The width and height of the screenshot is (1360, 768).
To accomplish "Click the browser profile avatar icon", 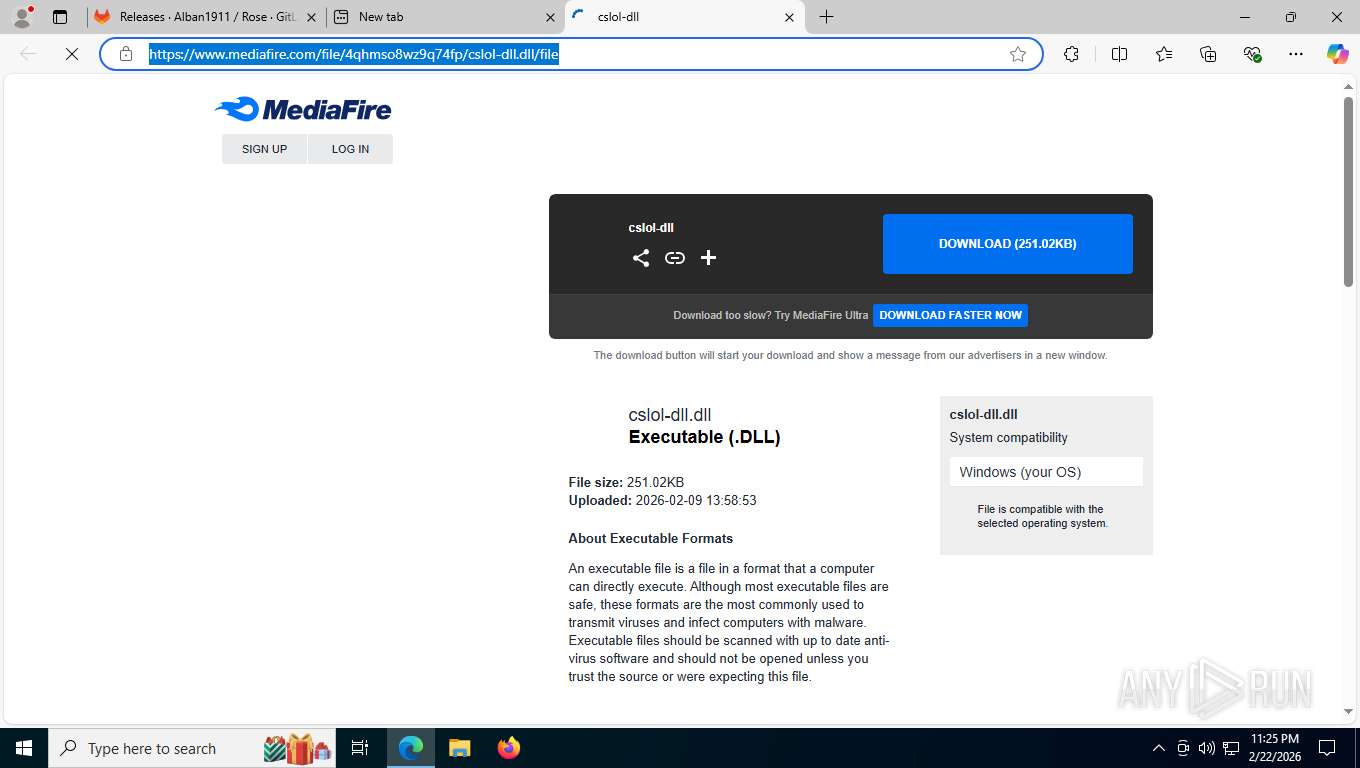I will point(21,17).
